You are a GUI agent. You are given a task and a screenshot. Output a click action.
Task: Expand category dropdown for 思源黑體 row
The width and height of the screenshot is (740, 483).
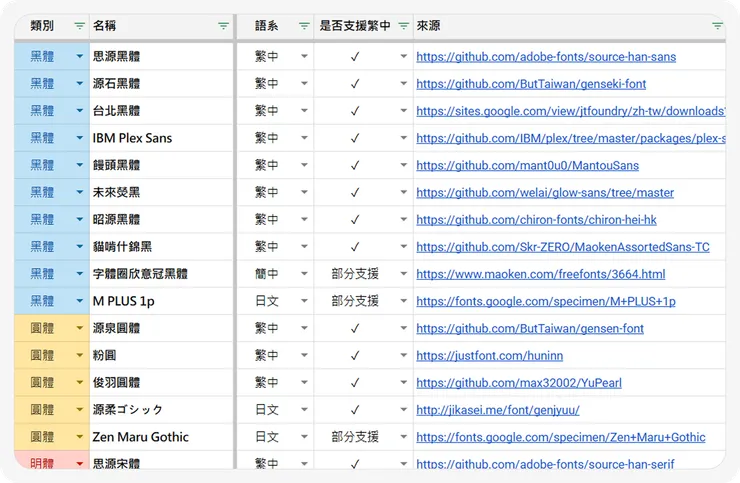pyautogui.click(x=80, y=57)
